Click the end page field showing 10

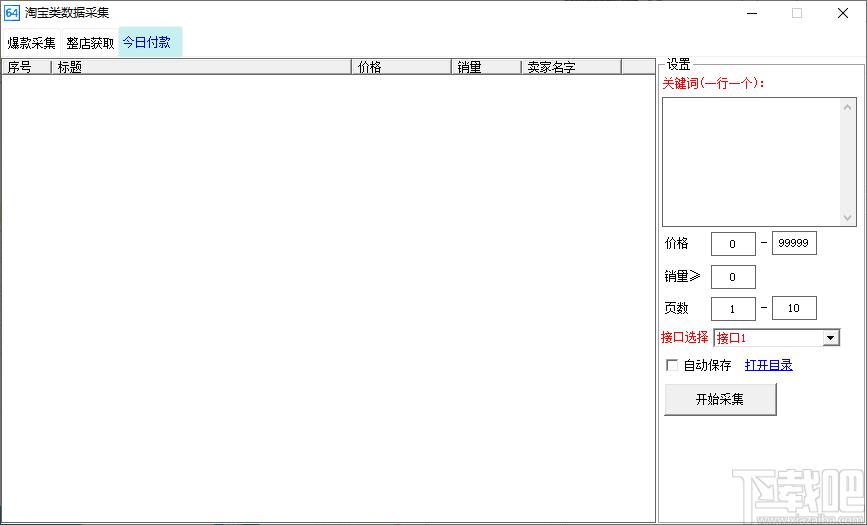[794, 308]
